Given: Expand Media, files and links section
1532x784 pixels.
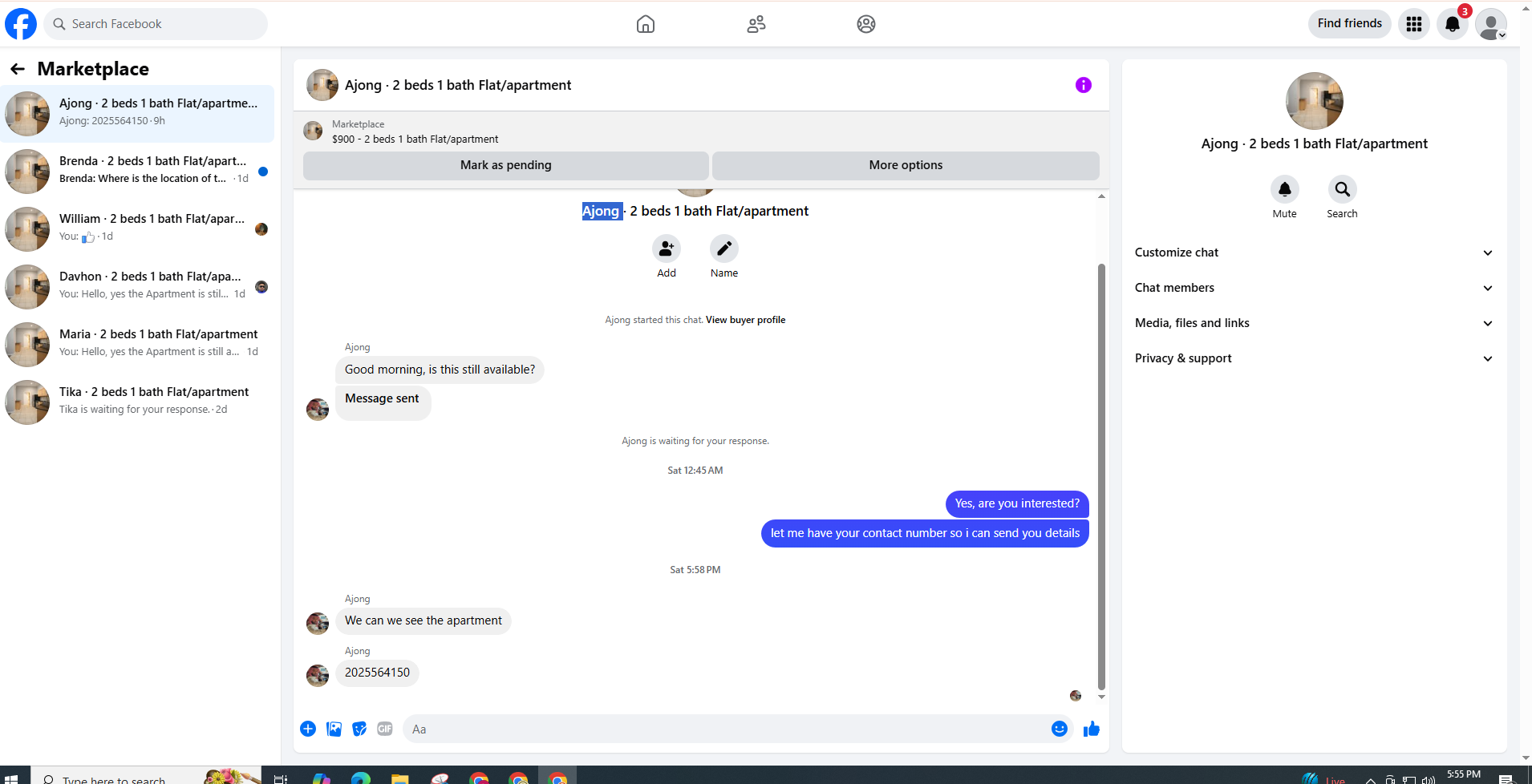Looking at the screenshot, I should (1315, 323).
